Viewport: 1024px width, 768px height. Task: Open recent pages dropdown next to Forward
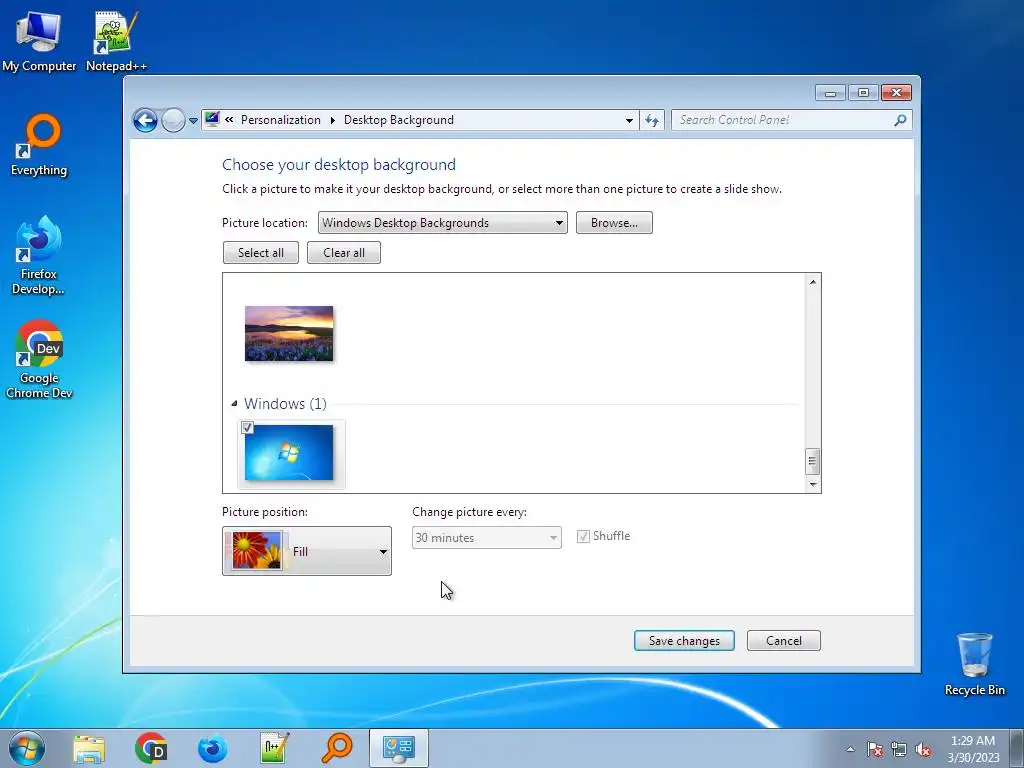tap(193, 120)
